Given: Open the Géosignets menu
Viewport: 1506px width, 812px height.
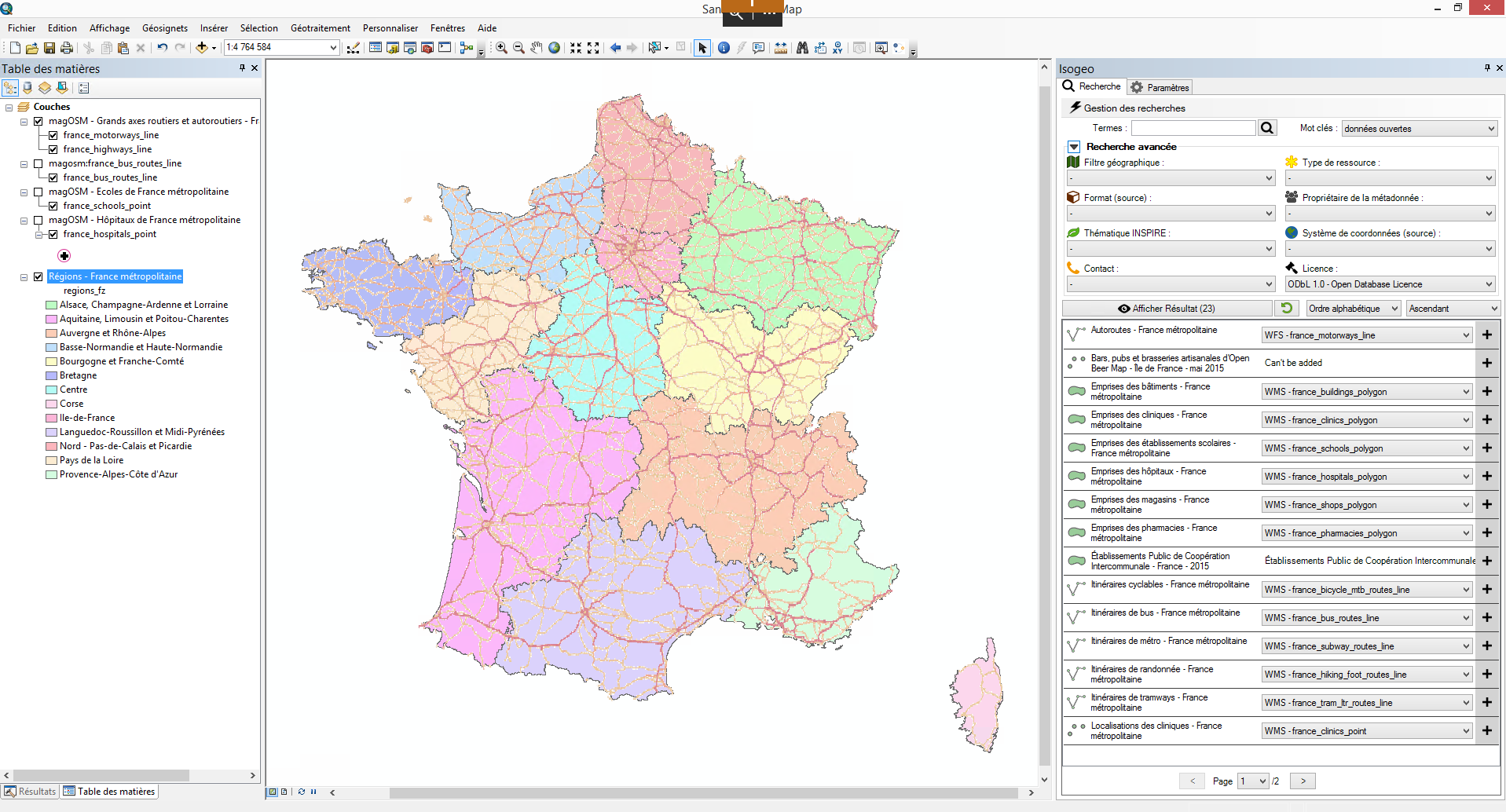Looking at the screenshot, I should click(165, 28).
